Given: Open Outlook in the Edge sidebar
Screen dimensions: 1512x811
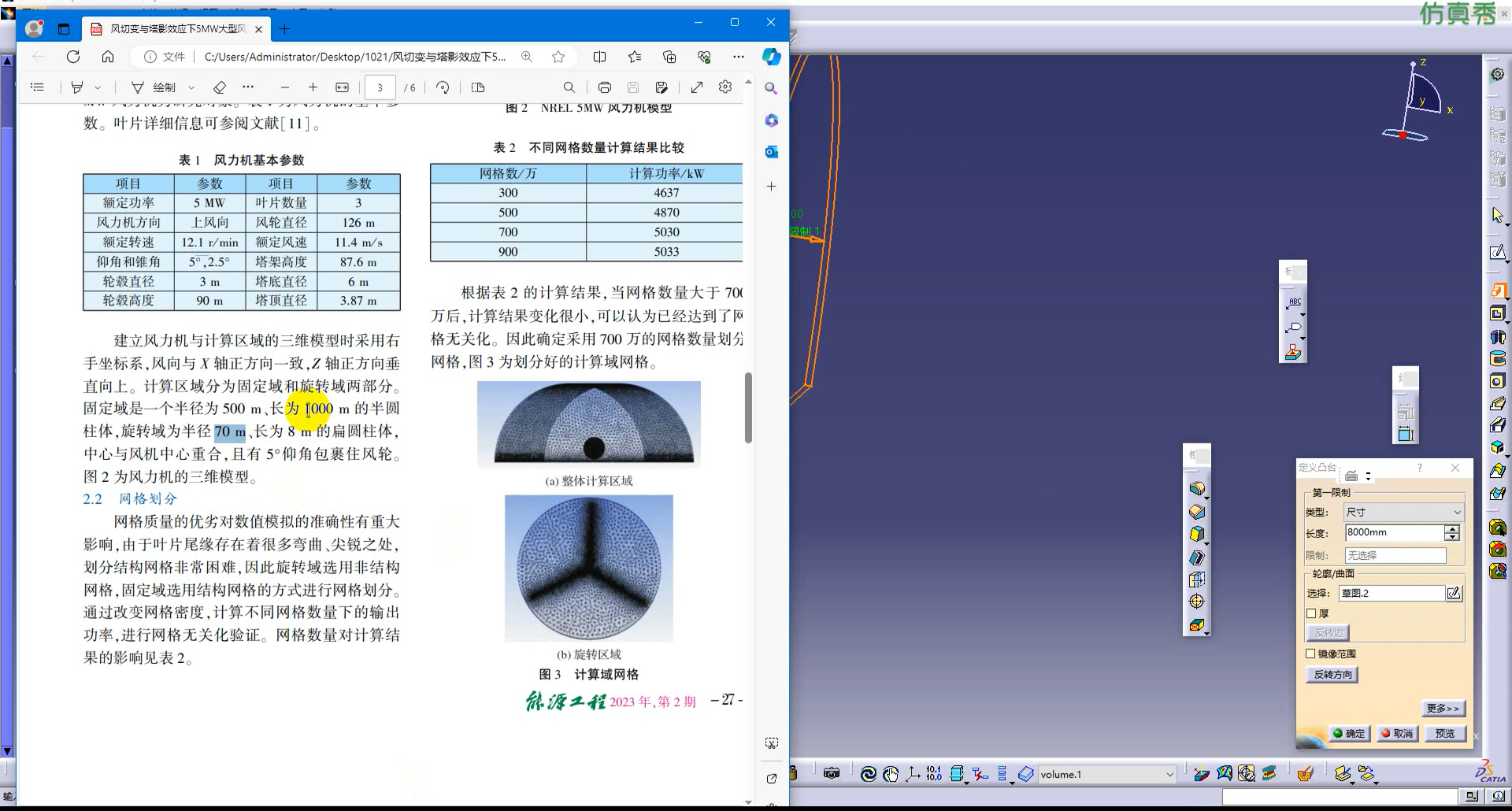Looking at the screenshot, I should tap(772, 151).
